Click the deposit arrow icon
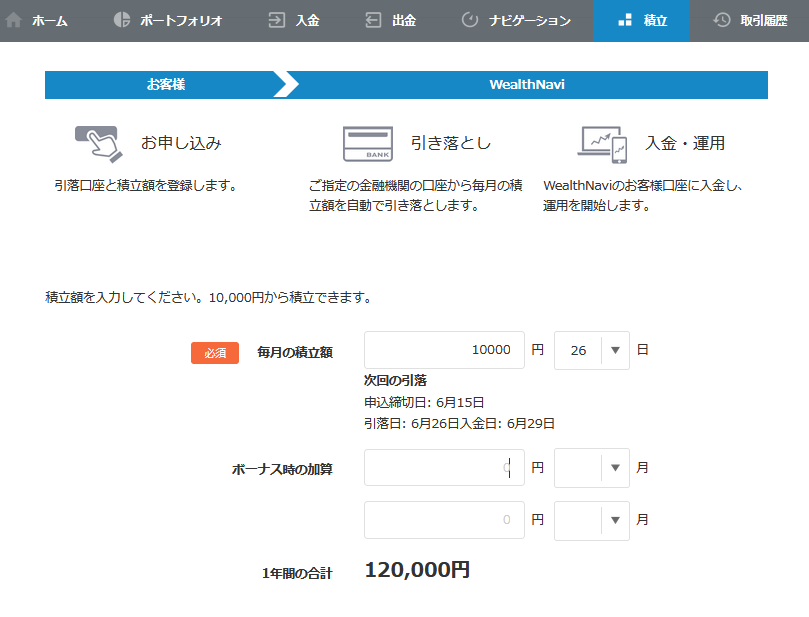This screenshot has height=617, width=809. coord(277,20)
